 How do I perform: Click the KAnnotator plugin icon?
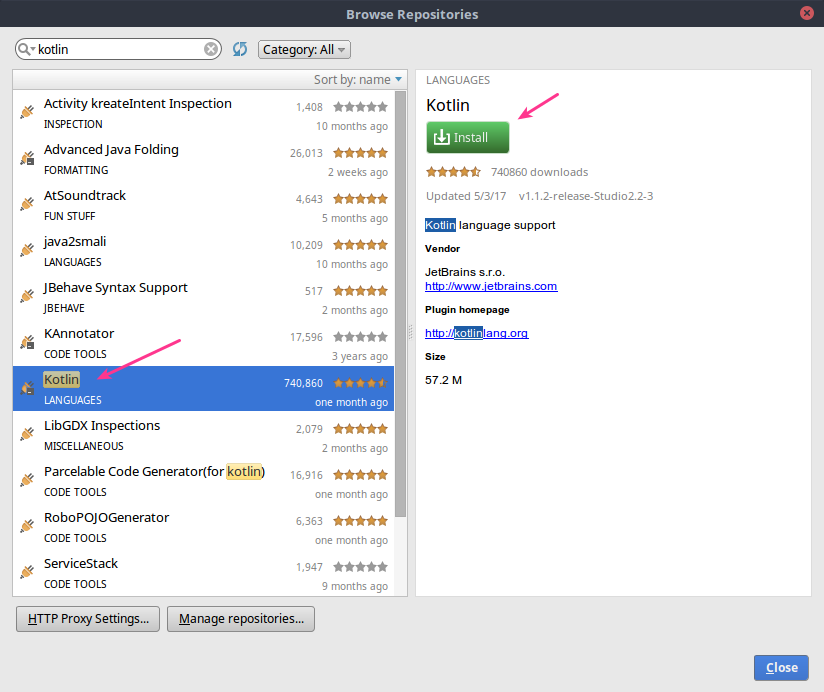tap(27, 343)
